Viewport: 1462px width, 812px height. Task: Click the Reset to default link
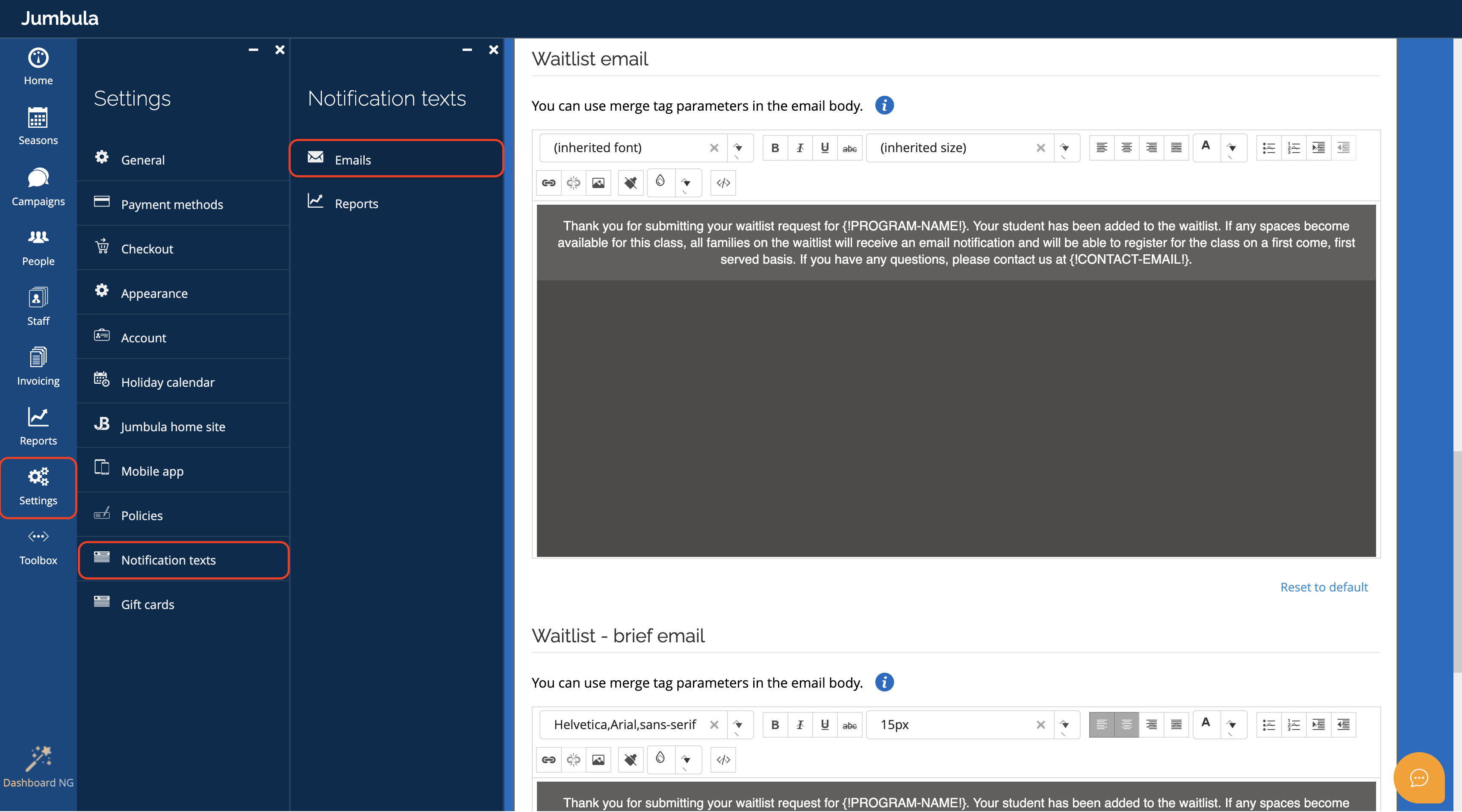1323,587
